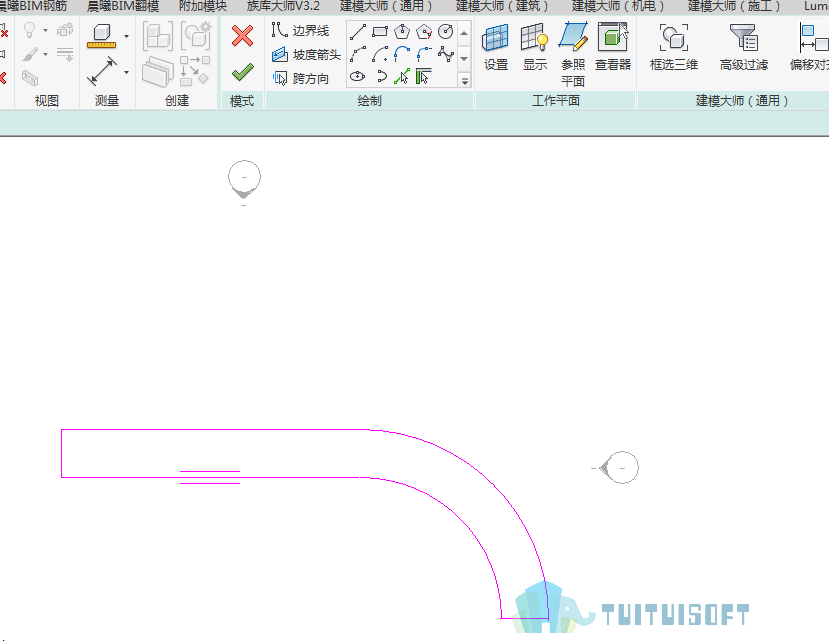The height and width of the screenshot is (641, 829).
Task: Switch to the 晨曦BIM翻模 ribbon tab
Action: point(123,6)
